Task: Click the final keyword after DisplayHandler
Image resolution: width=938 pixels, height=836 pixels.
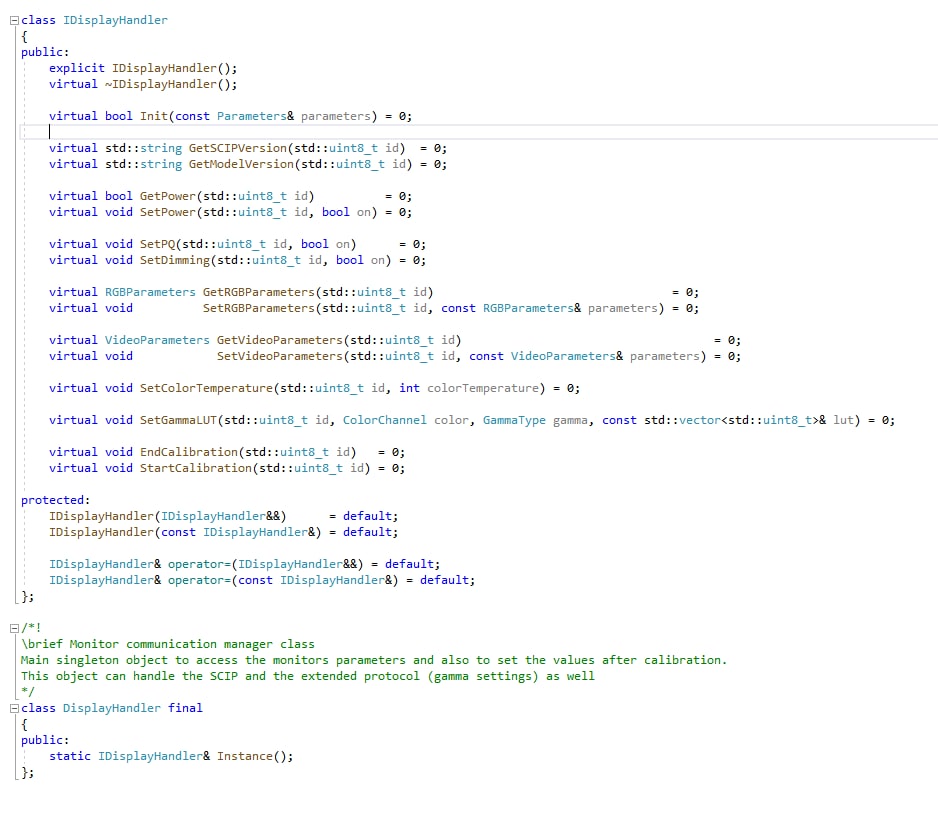Action: 185,708
